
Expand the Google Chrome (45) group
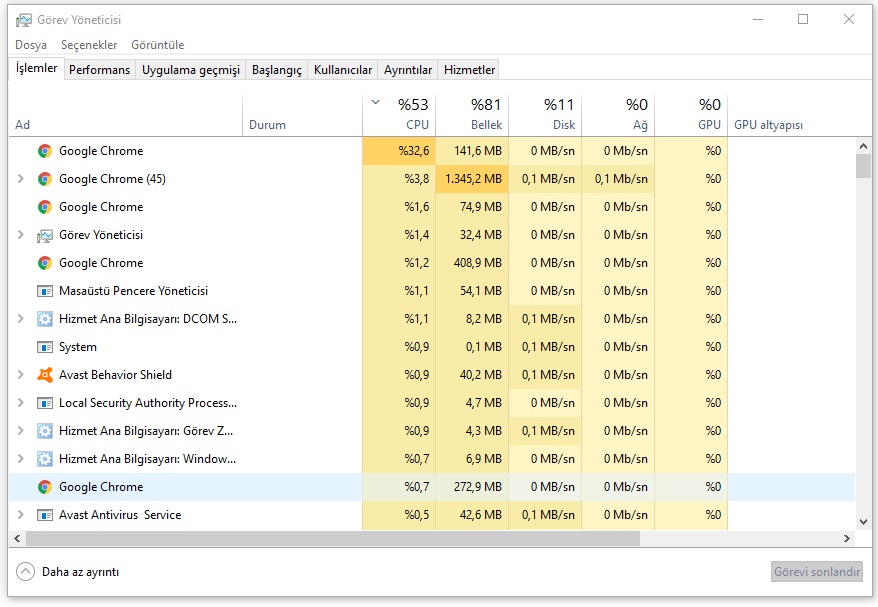(x=21, y=179)
